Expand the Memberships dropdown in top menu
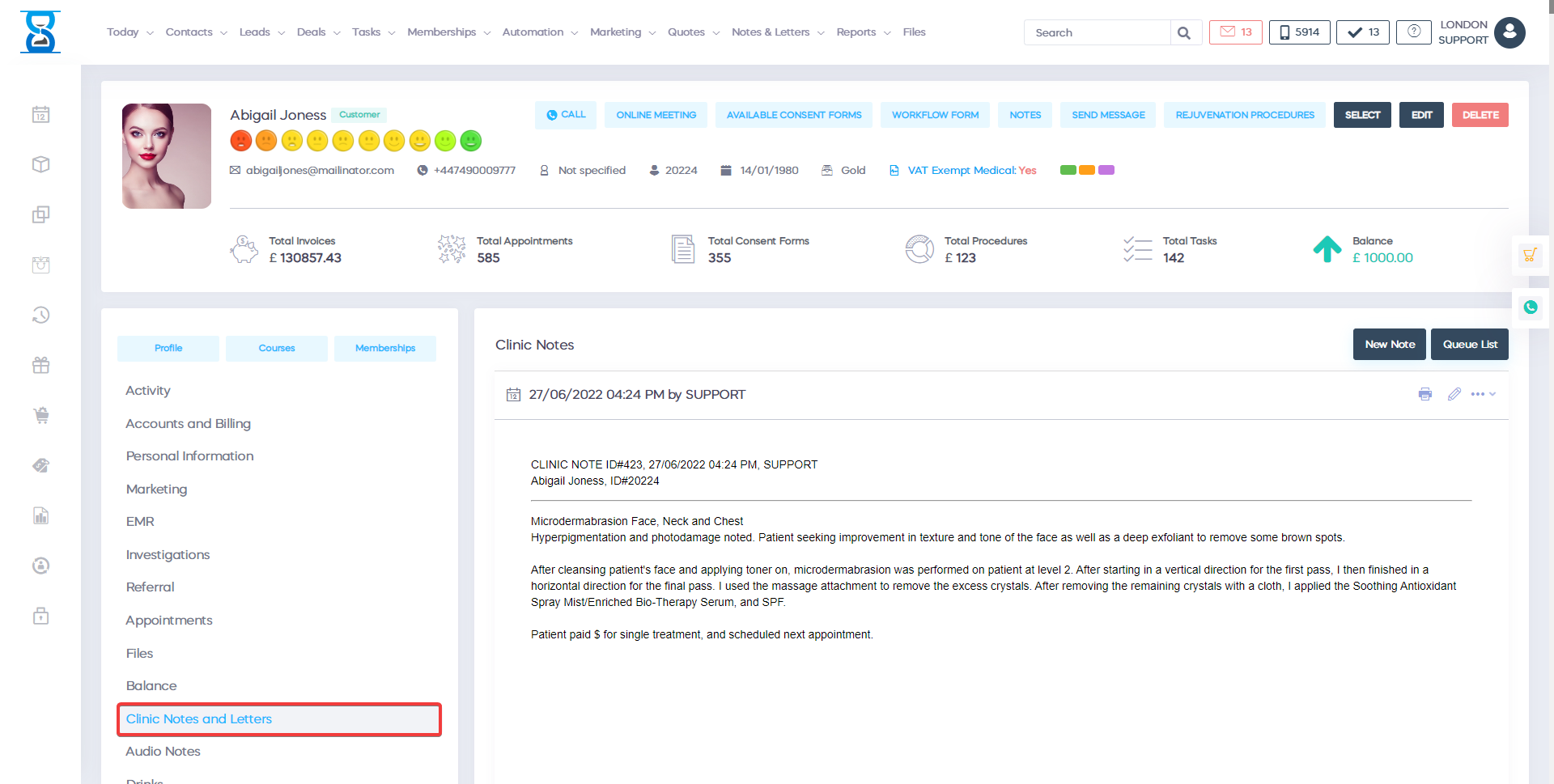Screen dimensions: 1554x784 pos(448,32)
